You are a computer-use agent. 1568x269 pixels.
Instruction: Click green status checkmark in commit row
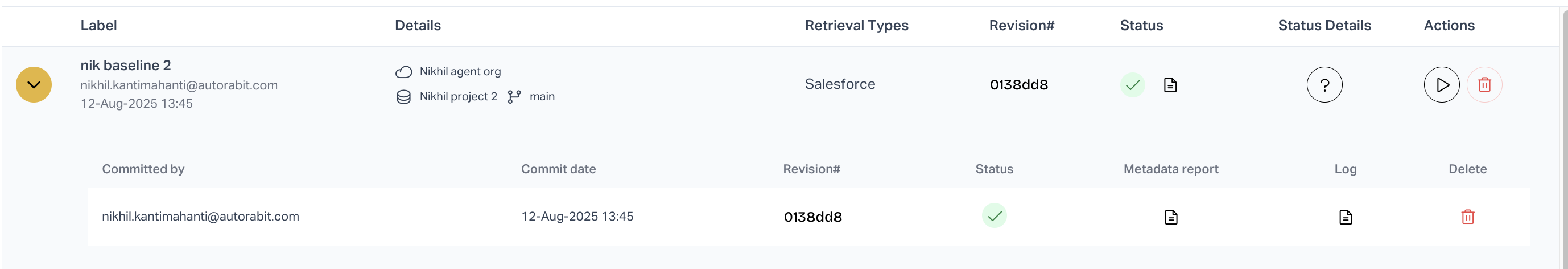click(x=994, y=216)
